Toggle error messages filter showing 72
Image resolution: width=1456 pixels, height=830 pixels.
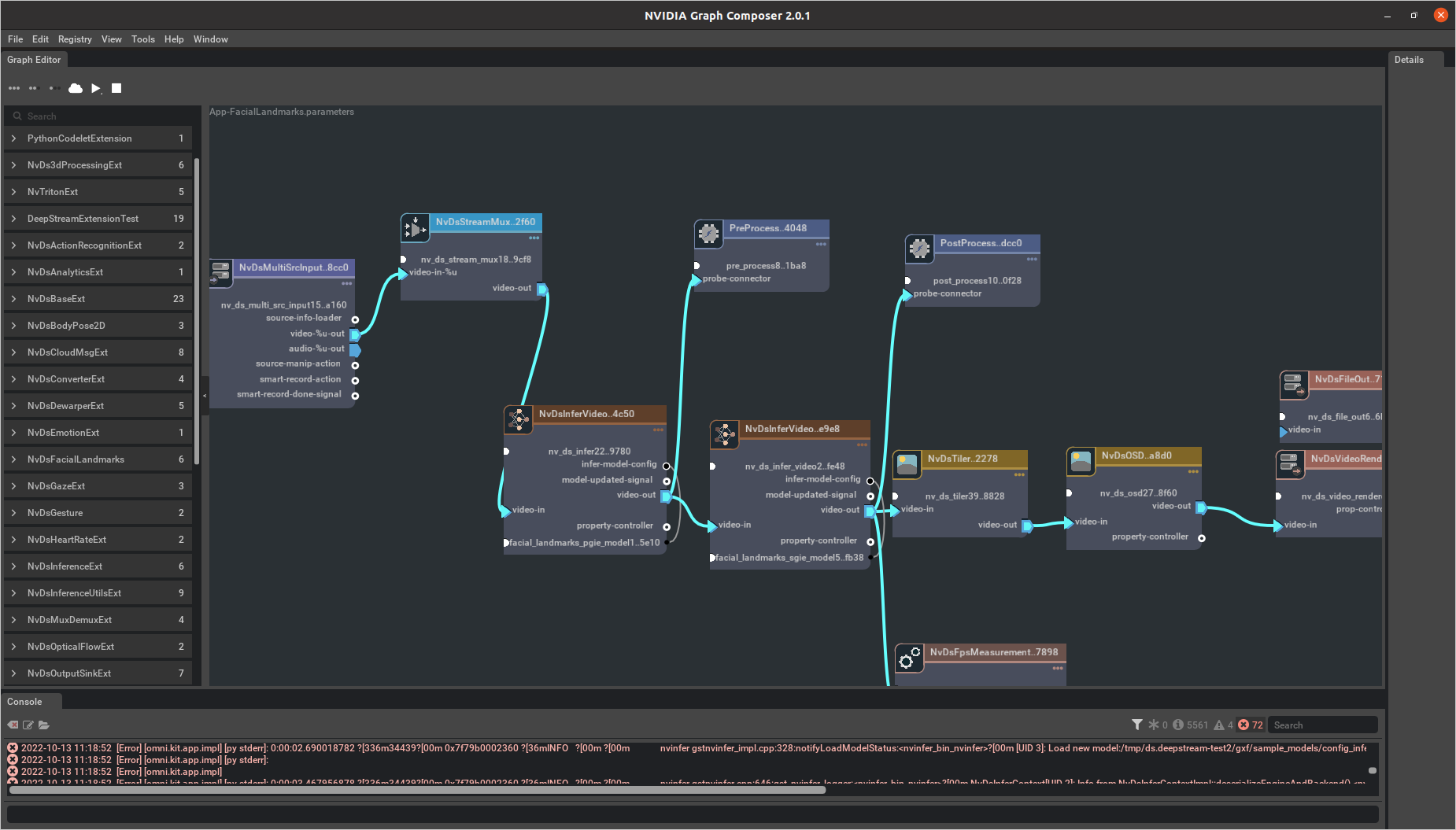click(x=1251, y=725)
